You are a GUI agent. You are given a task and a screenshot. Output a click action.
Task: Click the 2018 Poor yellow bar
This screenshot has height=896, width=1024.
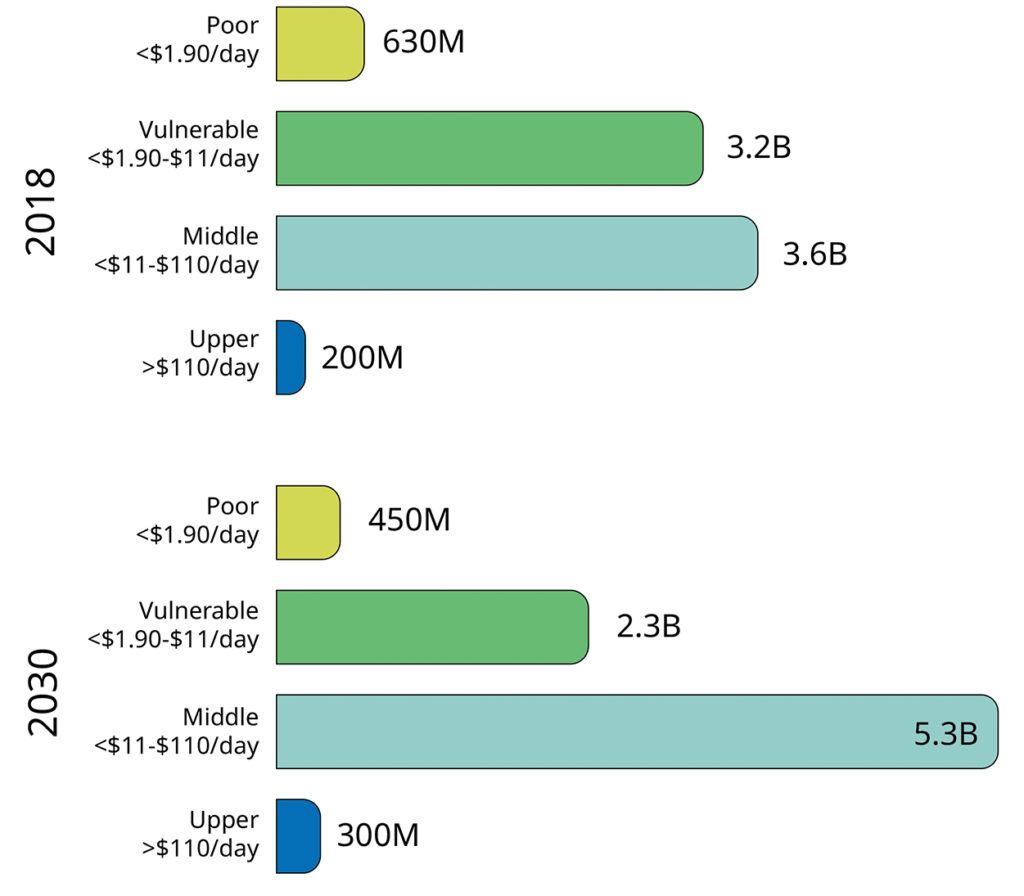click(320, 44)
